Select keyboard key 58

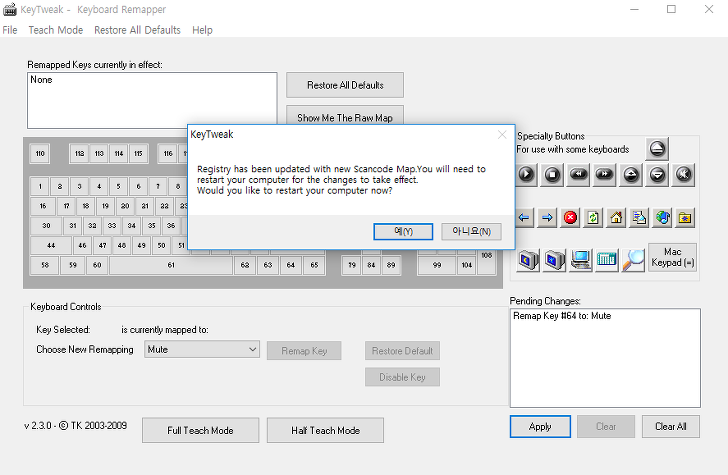point(45,265)
